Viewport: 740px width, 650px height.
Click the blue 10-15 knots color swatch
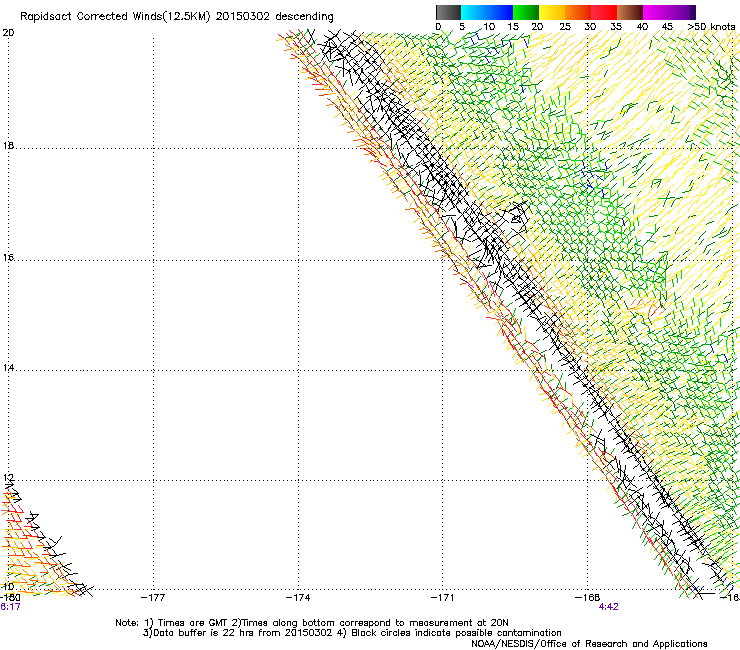[x=500, y=12]
